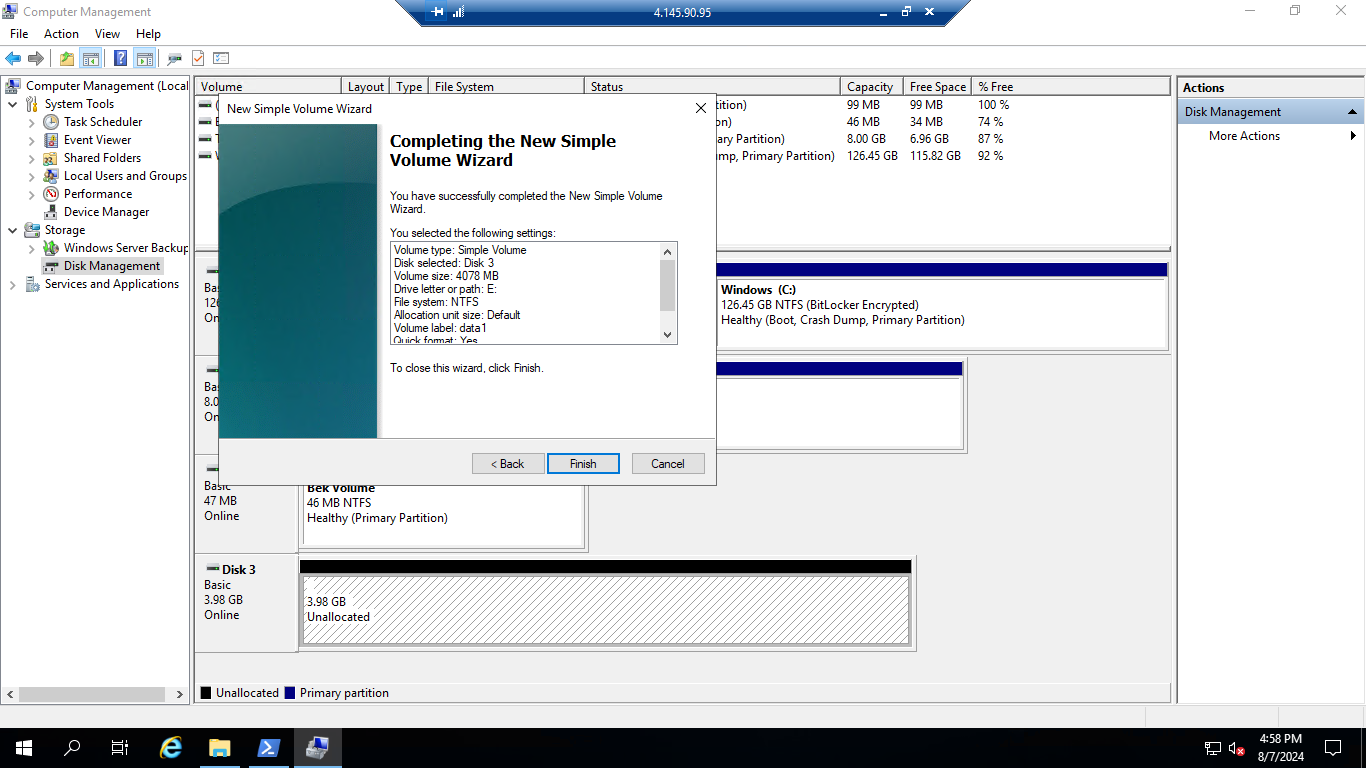Click the checklist toolbar icon
The image size is (1366, 768).
(221, 58)
